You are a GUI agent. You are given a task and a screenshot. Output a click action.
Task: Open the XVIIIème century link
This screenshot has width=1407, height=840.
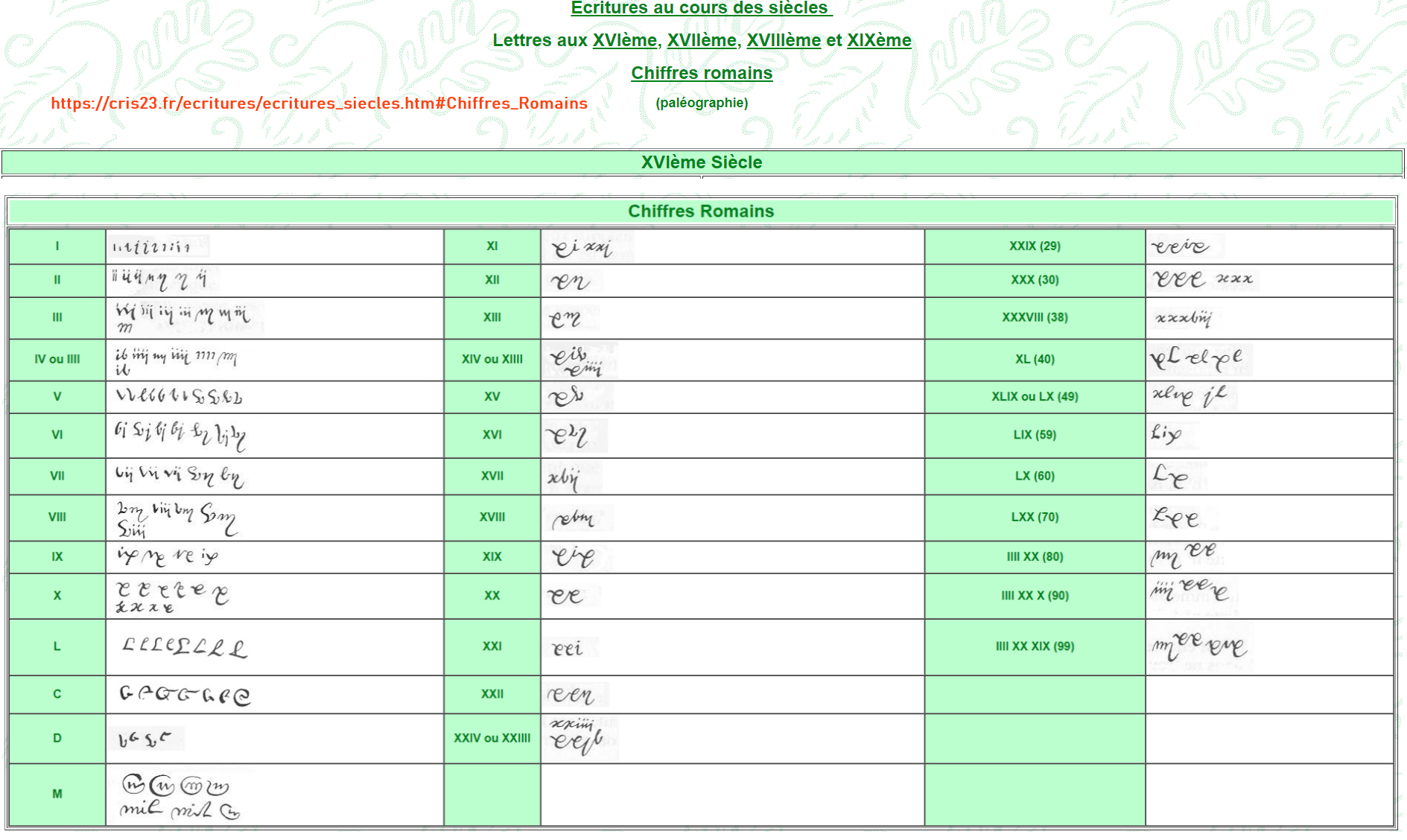pos(784,40)
